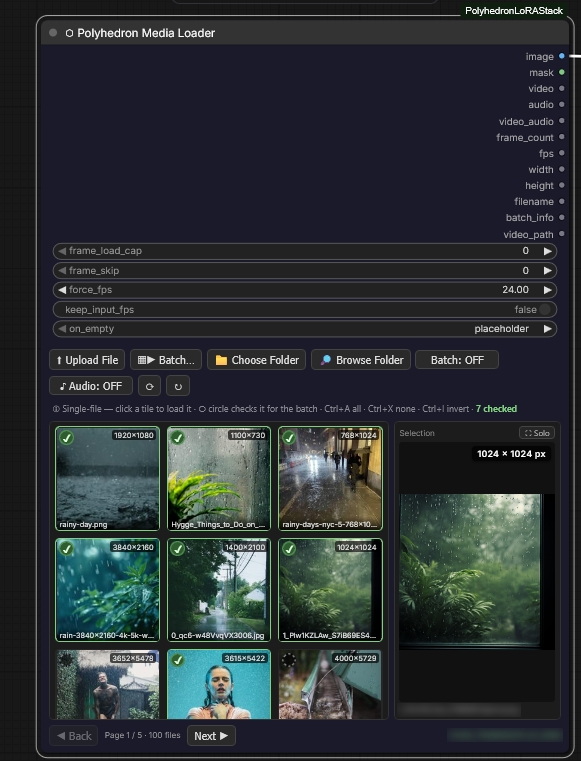Go to Next page of files
The width and height of the screenshot is (581, 761).
click(211, 736)
